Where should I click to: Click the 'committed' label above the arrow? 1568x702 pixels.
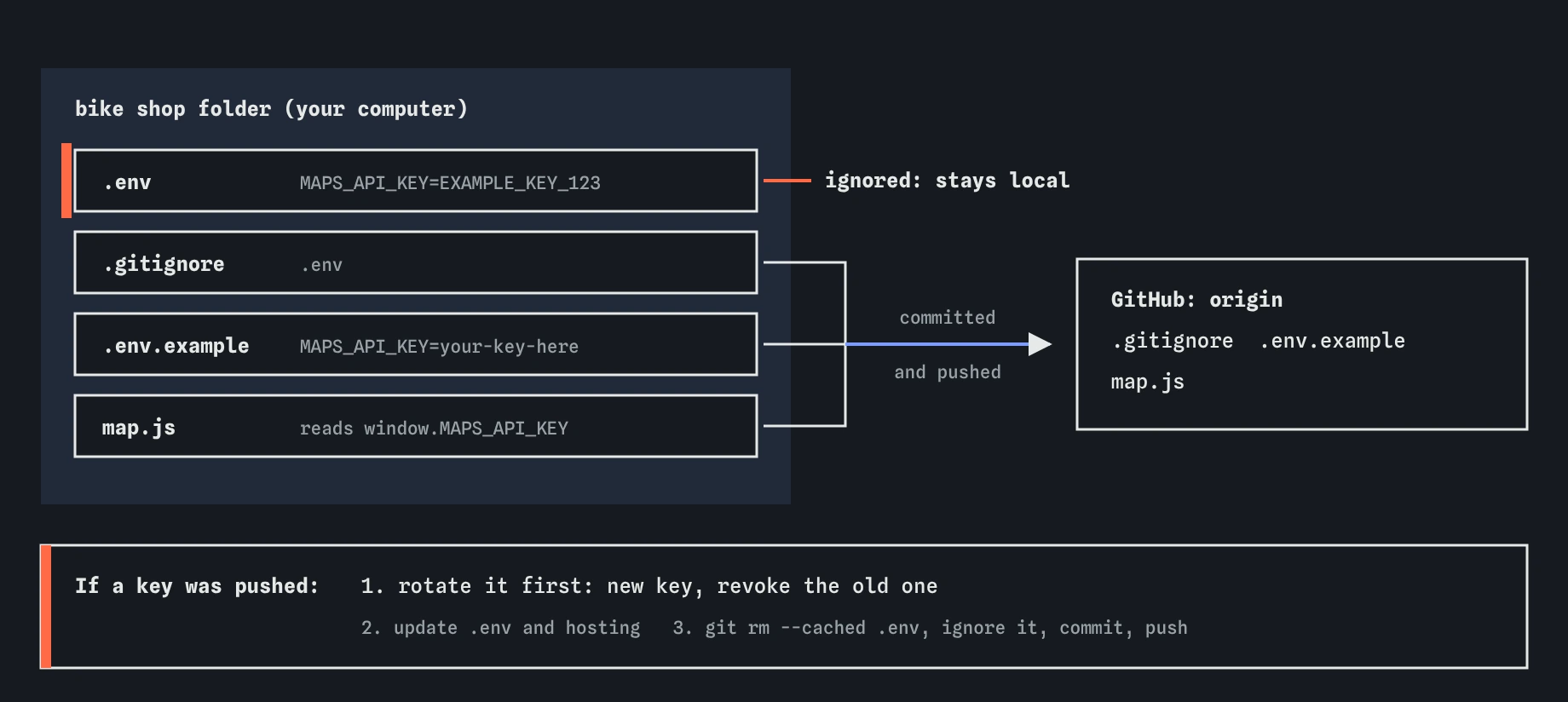(948, 318)
